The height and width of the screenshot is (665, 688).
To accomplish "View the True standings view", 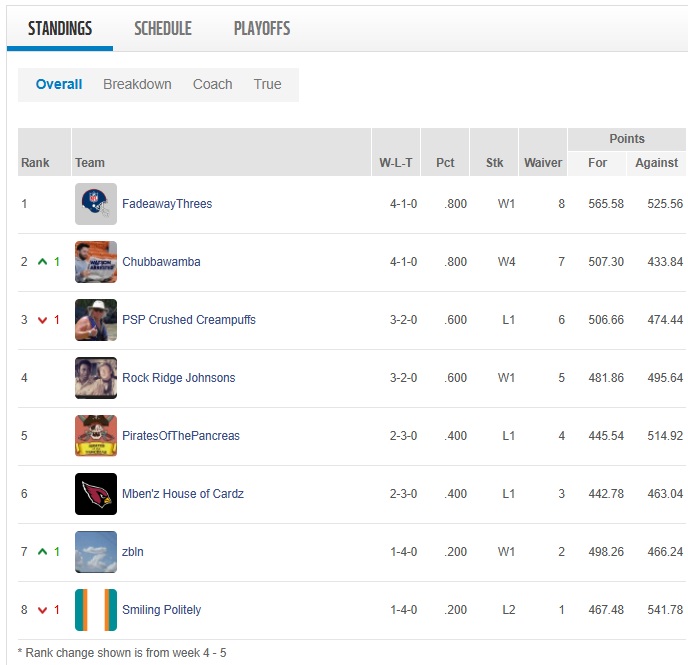I will pos(267,85).
